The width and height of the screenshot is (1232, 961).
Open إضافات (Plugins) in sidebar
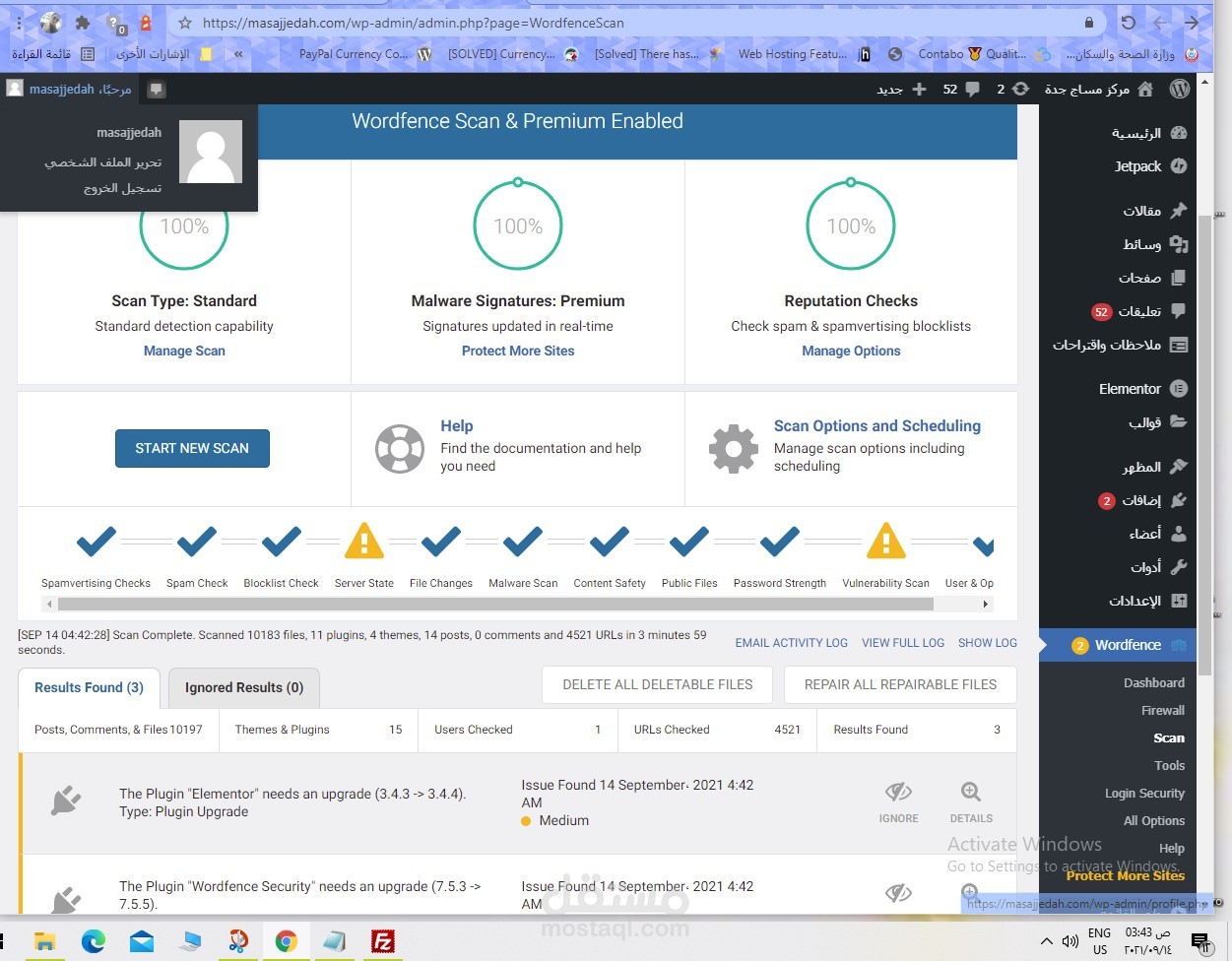1142,500
